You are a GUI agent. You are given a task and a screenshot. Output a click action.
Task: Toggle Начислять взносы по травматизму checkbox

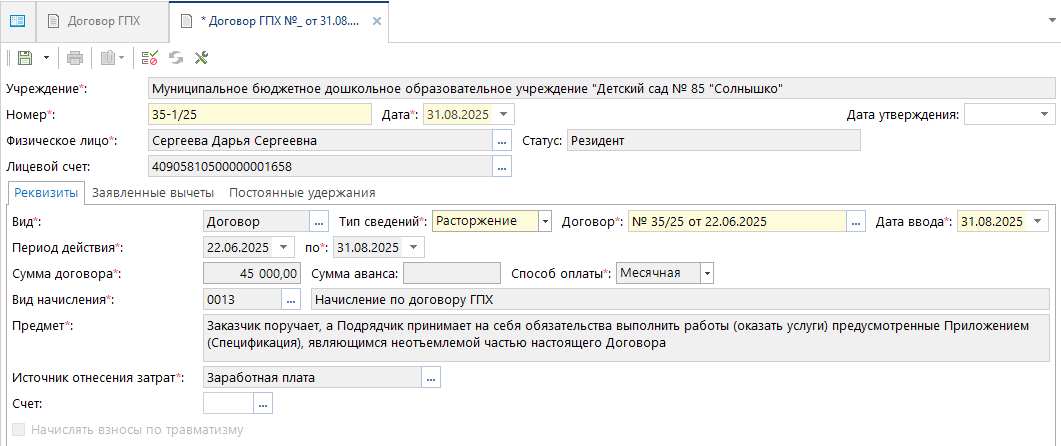tap(19, 430)
